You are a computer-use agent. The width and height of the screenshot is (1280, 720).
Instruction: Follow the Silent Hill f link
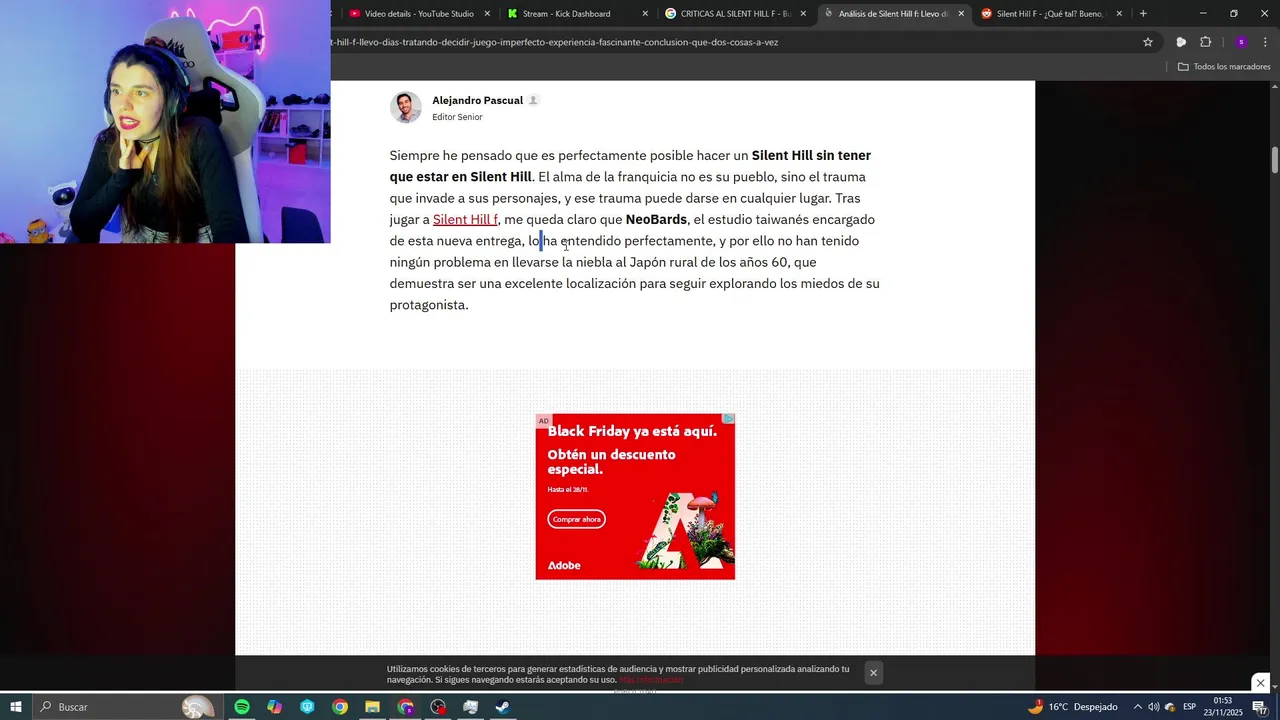point(465,220)
